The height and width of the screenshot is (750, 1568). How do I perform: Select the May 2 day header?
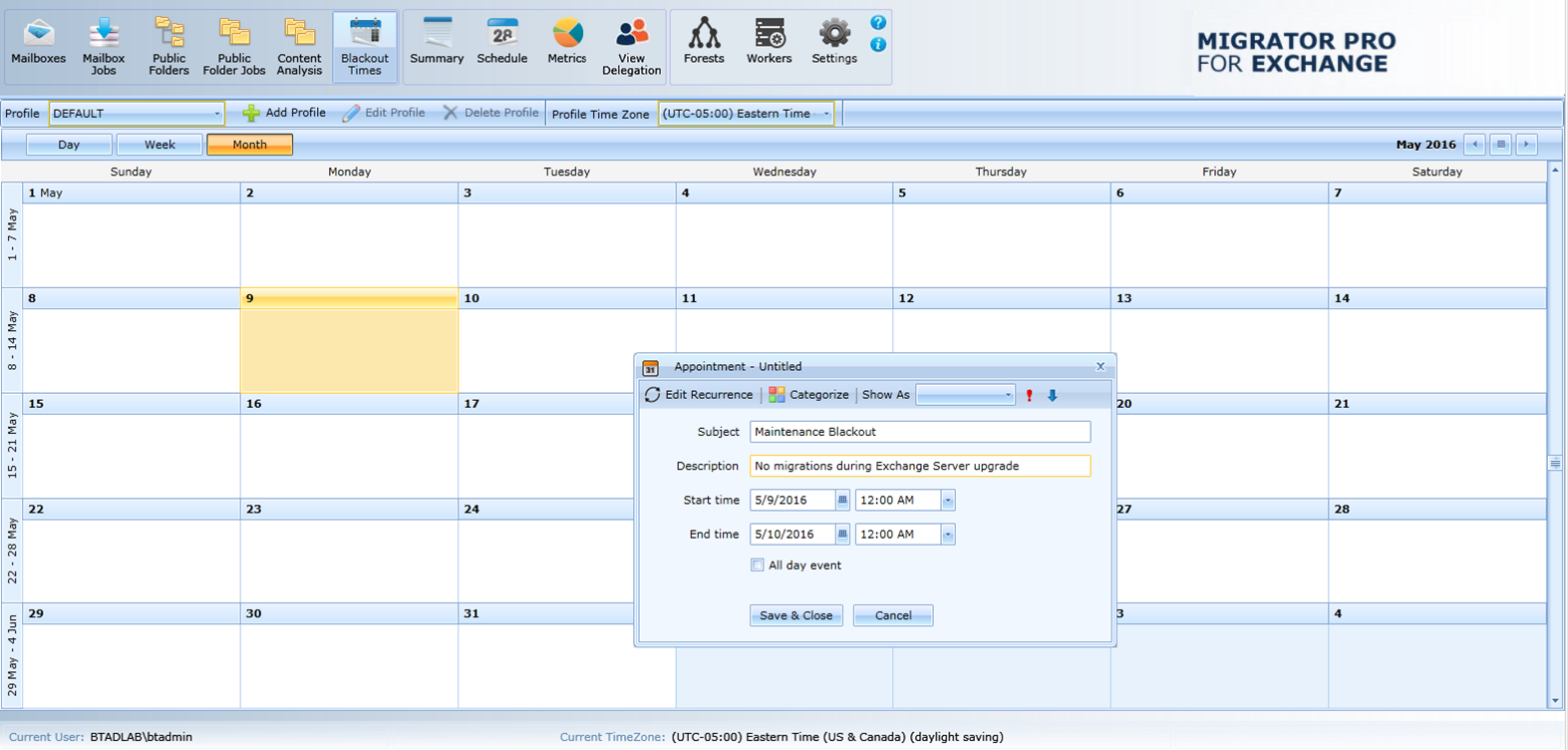[349, 192]
